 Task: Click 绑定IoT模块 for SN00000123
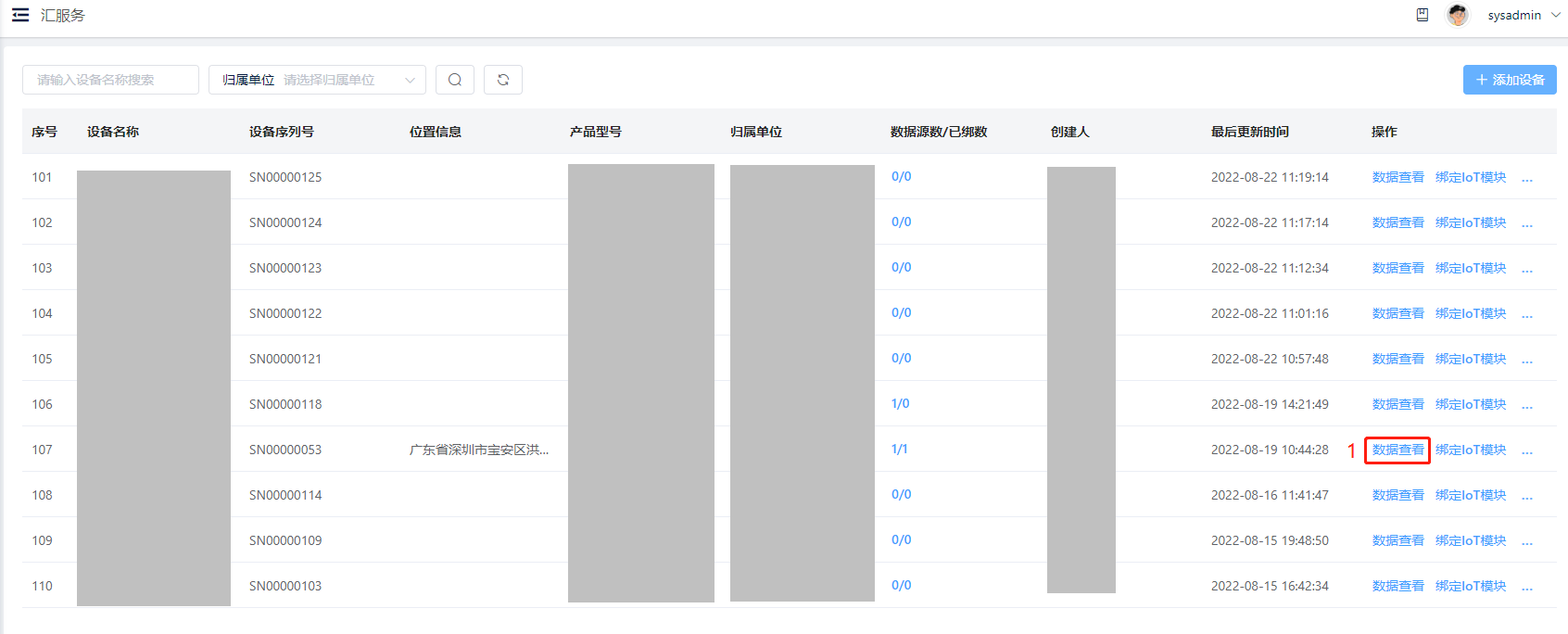click(x=1471, y=268)
